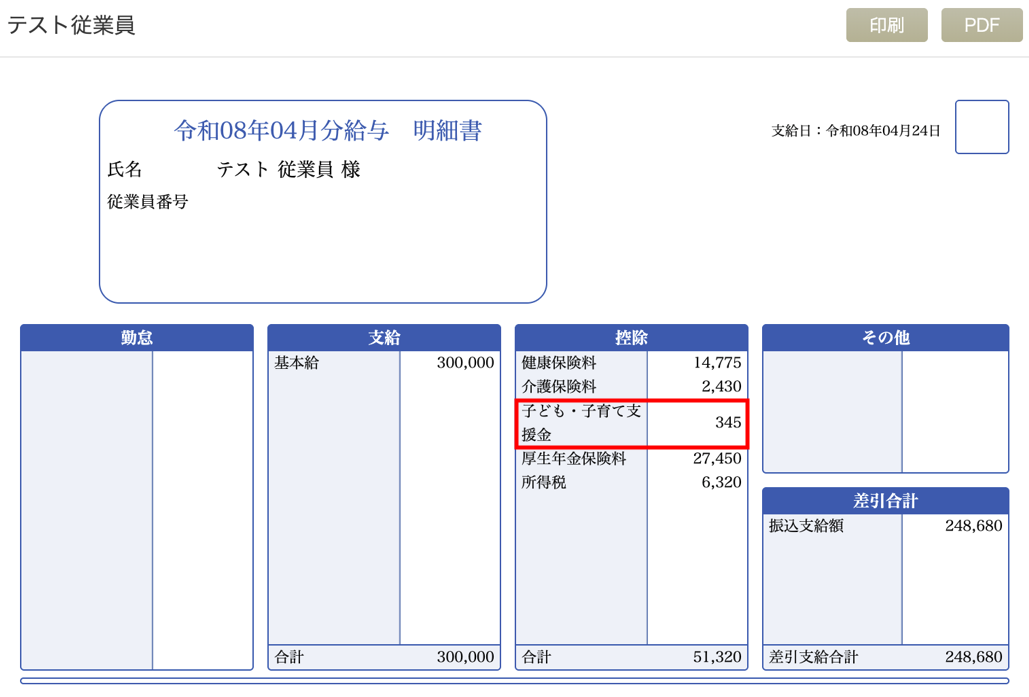This screenshot has height=697, width=1029.
Task: Click the 振込支給額 label
Action: pyautogui.click(x=806, y=526)
